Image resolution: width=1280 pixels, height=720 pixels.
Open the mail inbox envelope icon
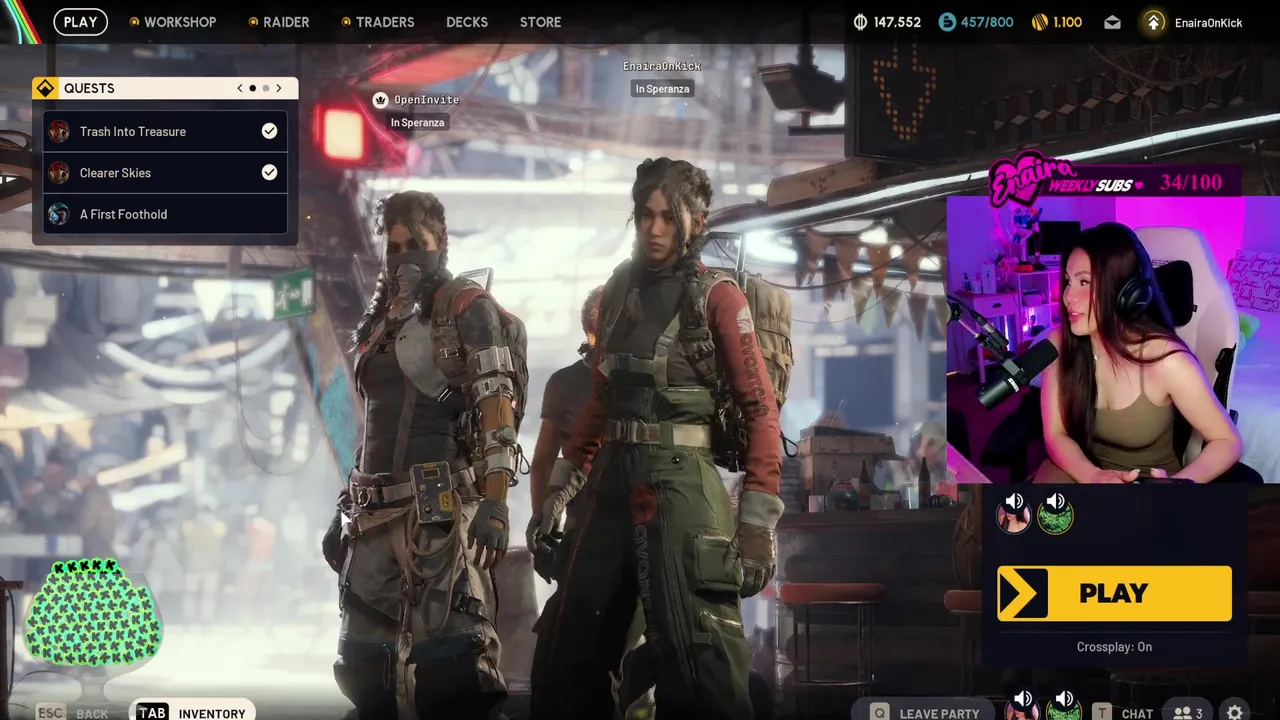(1112, 23)
